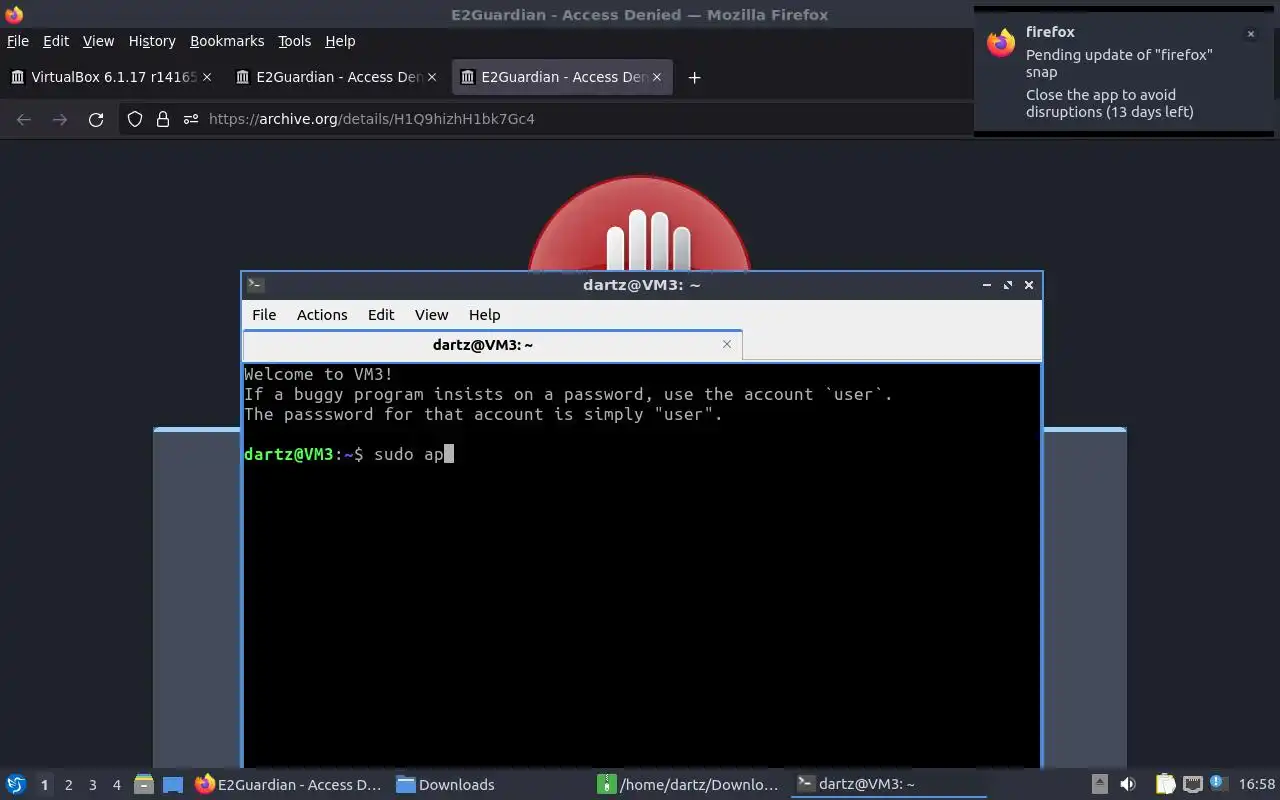This screenshot has width=1280, height=800.
Task: Open Firefox Edit menu
Action: click(56, 41)
